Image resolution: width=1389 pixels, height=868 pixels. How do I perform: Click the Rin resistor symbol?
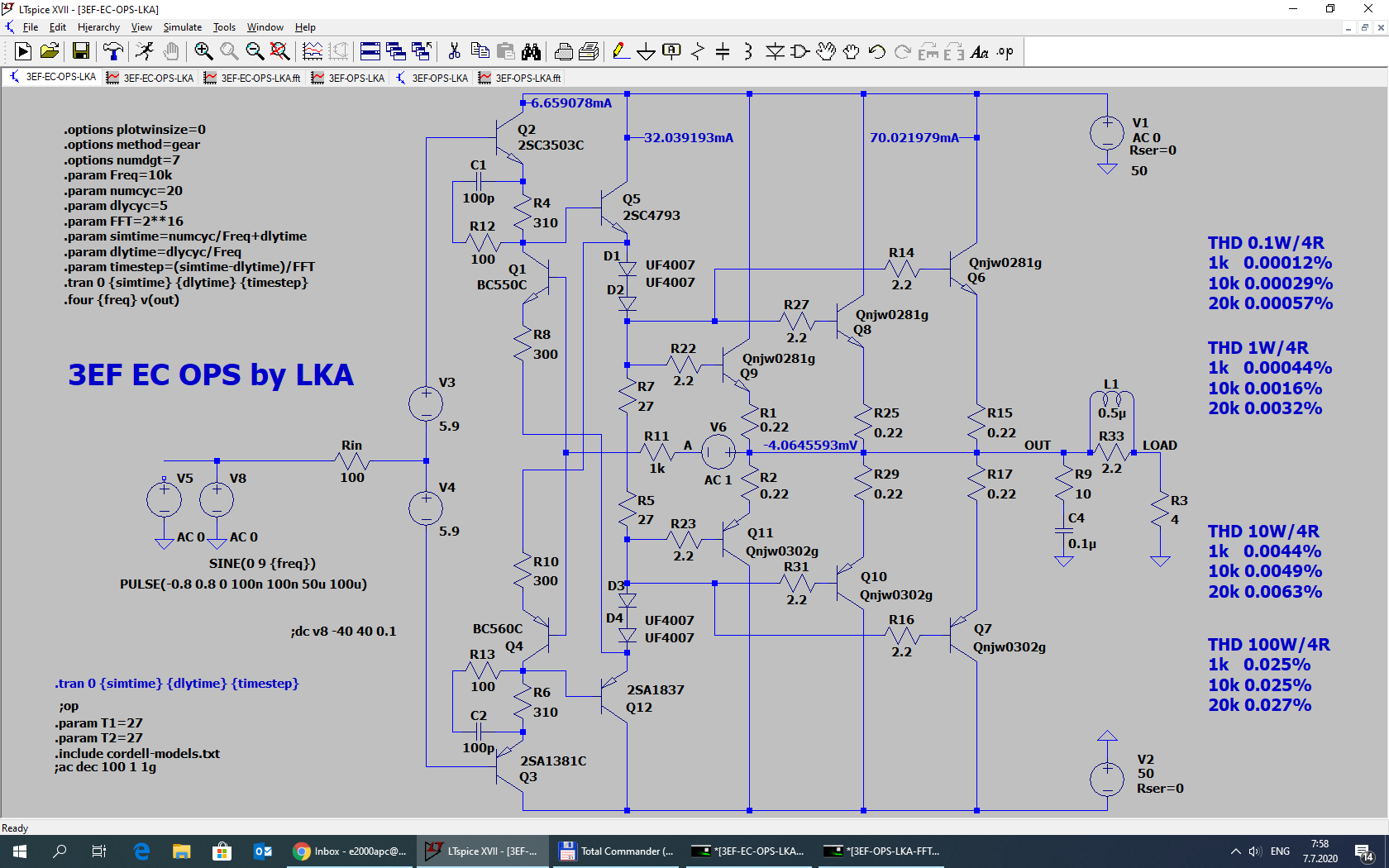[352, 460]
